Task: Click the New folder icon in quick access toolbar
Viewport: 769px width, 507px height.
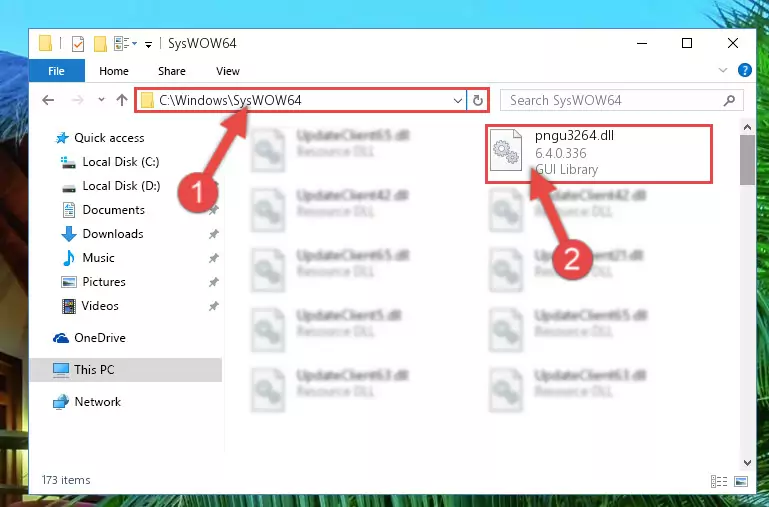Action: pos(100,44)
